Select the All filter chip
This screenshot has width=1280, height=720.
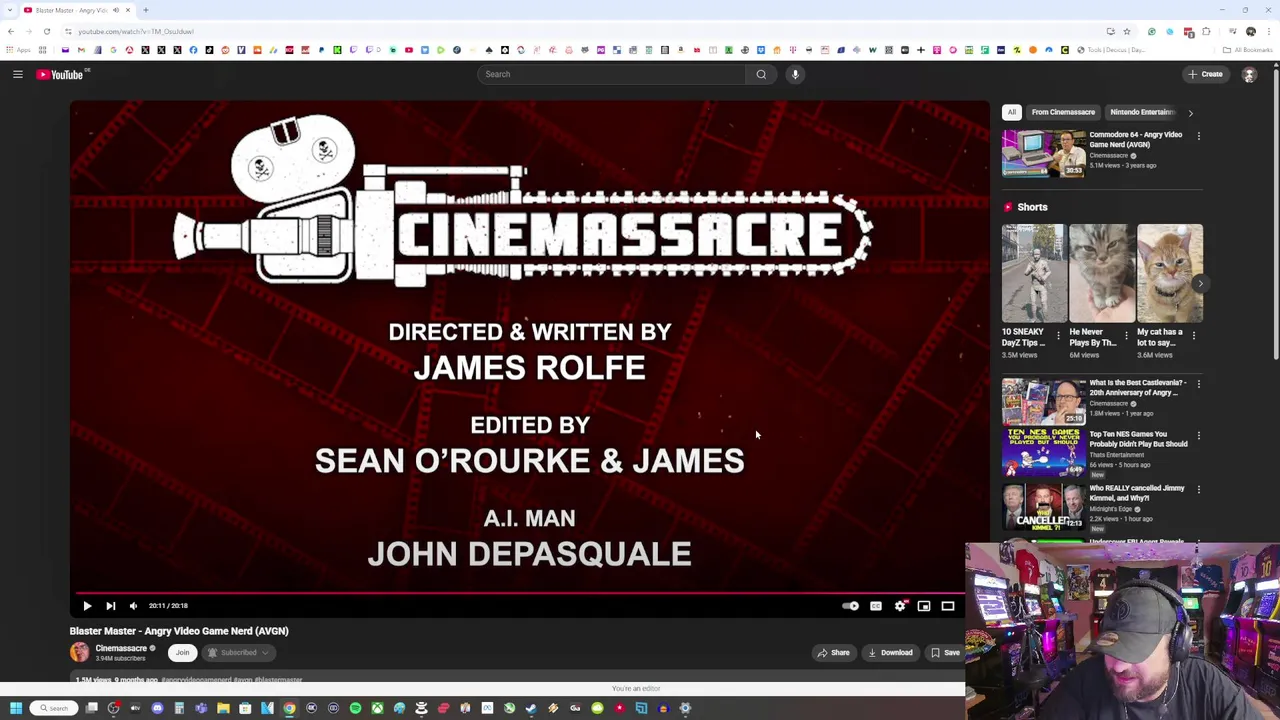click(x=1012, y=112)
